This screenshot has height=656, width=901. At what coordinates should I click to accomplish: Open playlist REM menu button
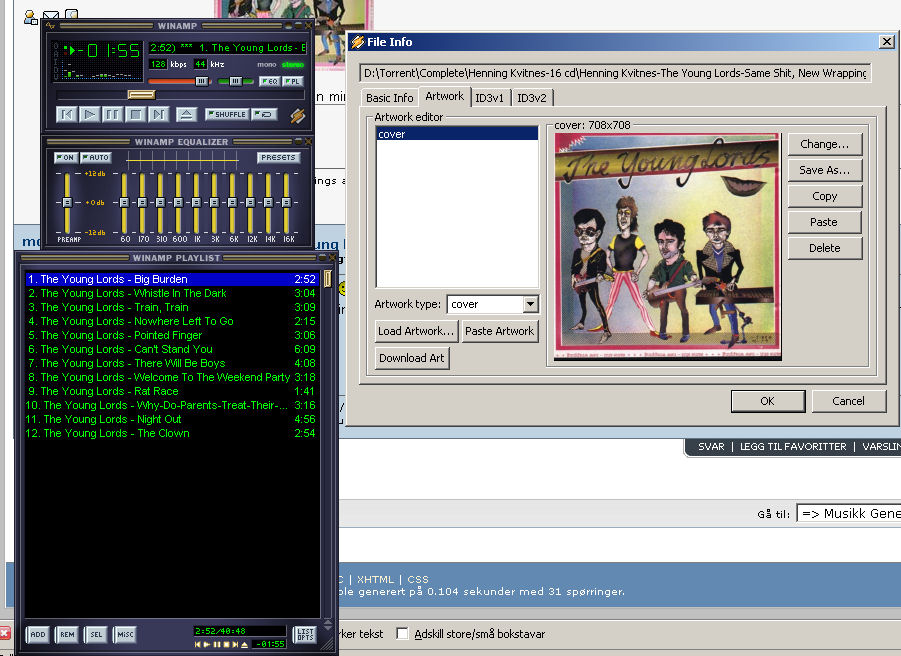(67, 635)
